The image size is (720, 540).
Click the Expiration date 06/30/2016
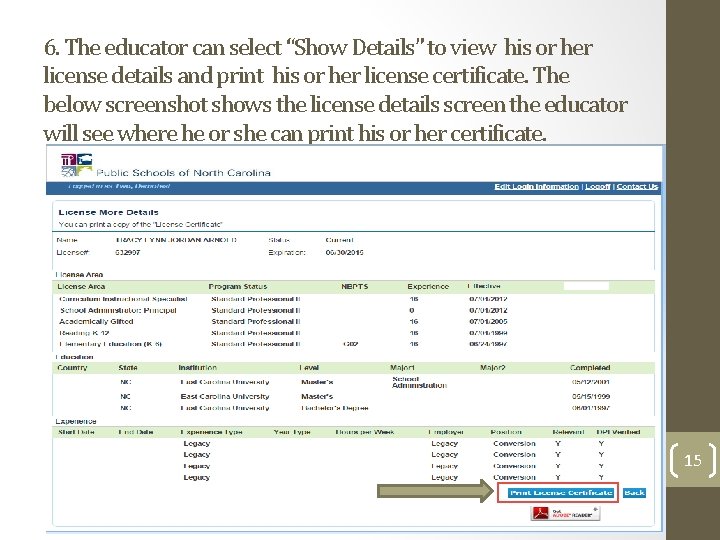pyautogui.click(x=344, y=253)
